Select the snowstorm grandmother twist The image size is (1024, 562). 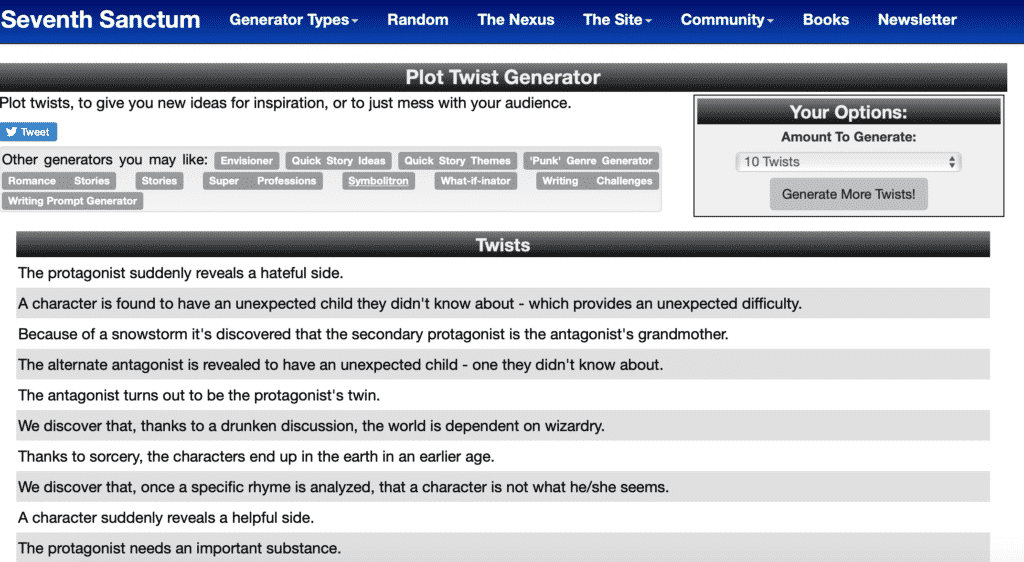click(503, 334)
